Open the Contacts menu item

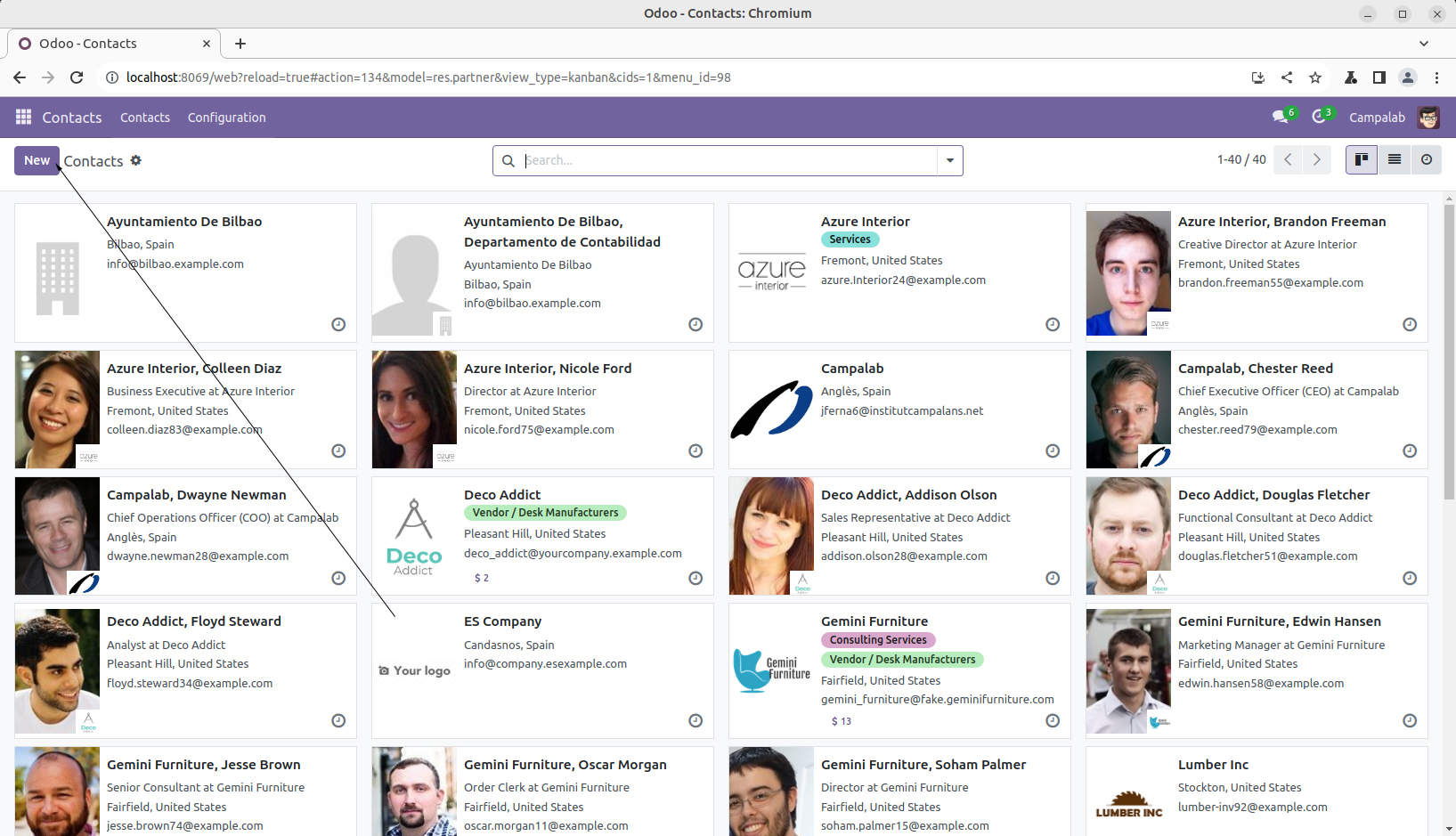coord(144,118)
